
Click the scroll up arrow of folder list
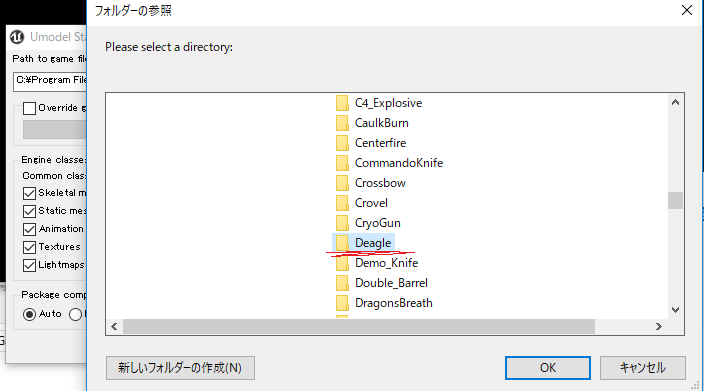675,102
